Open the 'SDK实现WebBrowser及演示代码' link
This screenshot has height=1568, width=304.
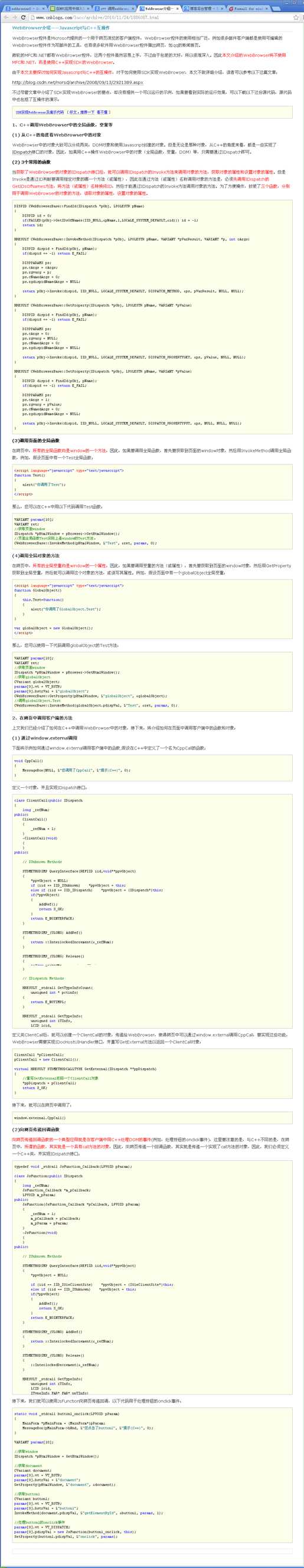coord(40,112)
